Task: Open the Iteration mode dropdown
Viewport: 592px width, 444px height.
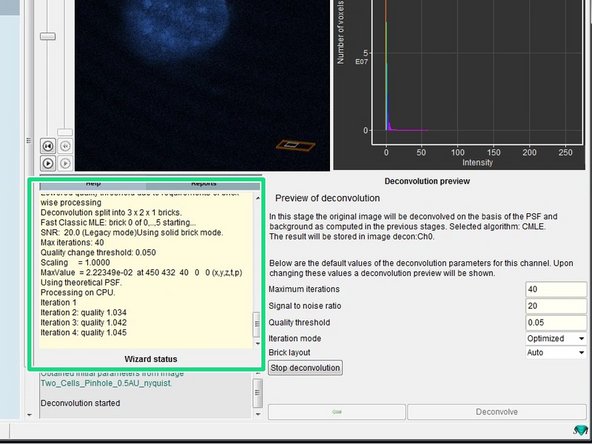Action: [556, 338]
